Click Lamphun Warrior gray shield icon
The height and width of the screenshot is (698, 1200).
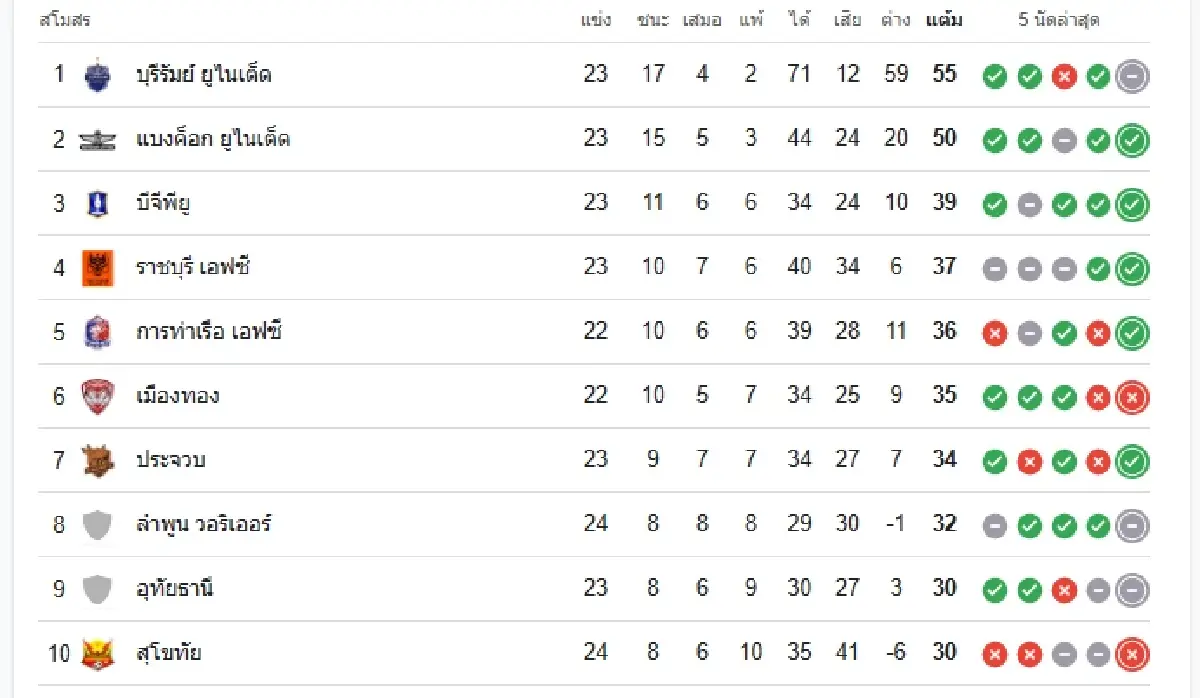pos(97,525)
